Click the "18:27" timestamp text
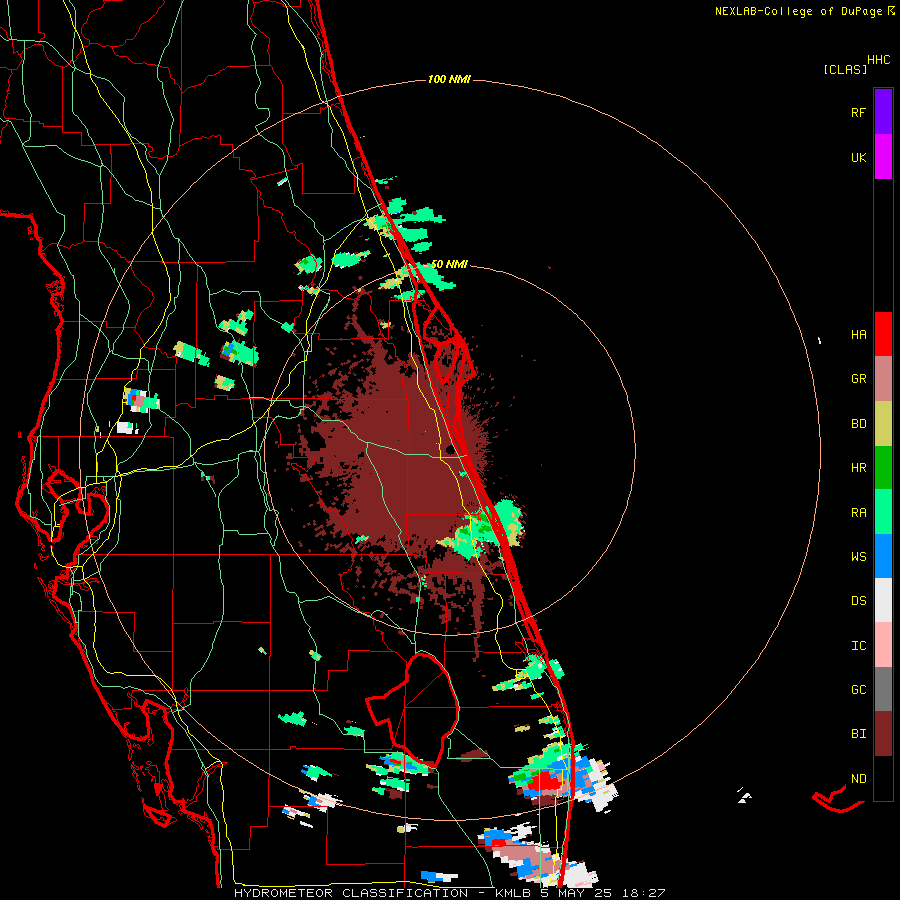The width and height of the screenshot is (900, 900). click(645, 893)
